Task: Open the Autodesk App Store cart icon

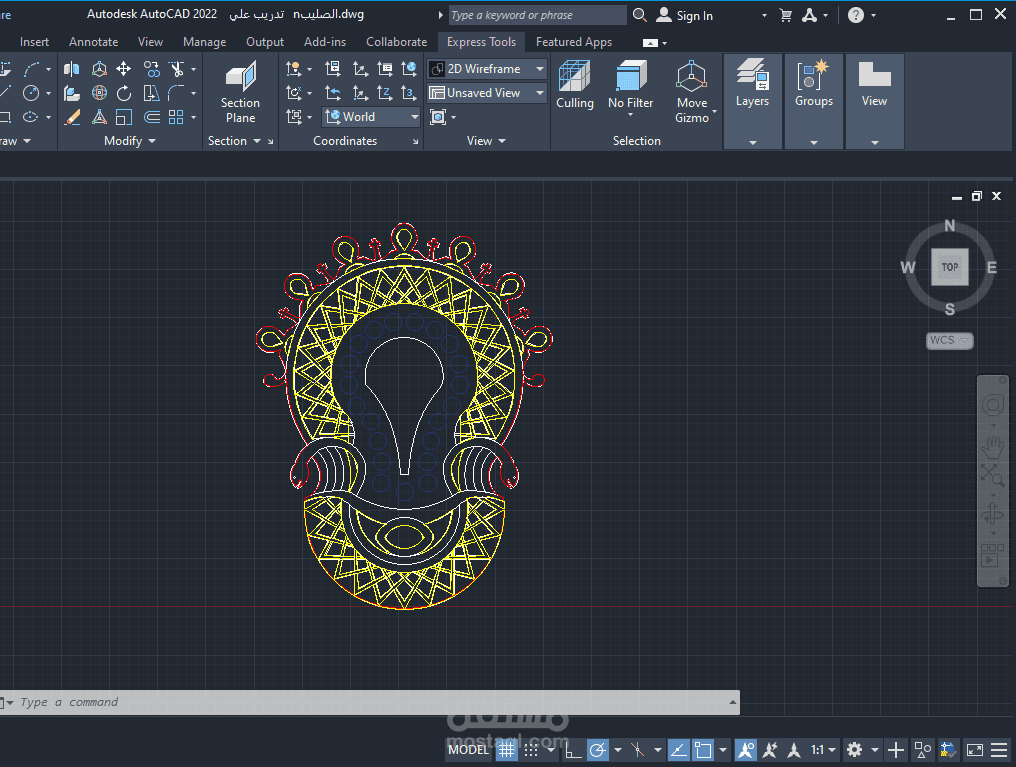Action: click(x=786, y=15)
